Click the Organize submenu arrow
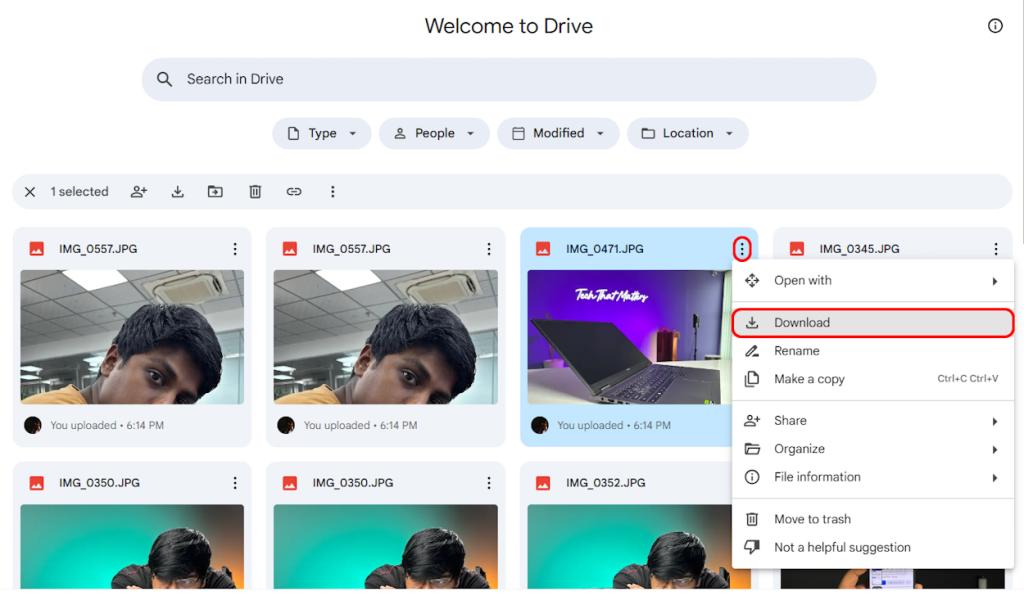The height and width of the screenshot is (596, 1024). (995, 450)
